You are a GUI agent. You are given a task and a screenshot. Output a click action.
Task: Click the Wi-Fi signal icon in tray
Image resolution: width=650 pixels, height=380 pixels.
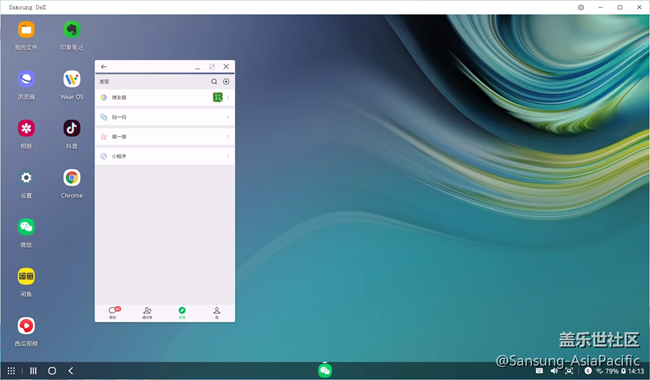click(600, 371)
